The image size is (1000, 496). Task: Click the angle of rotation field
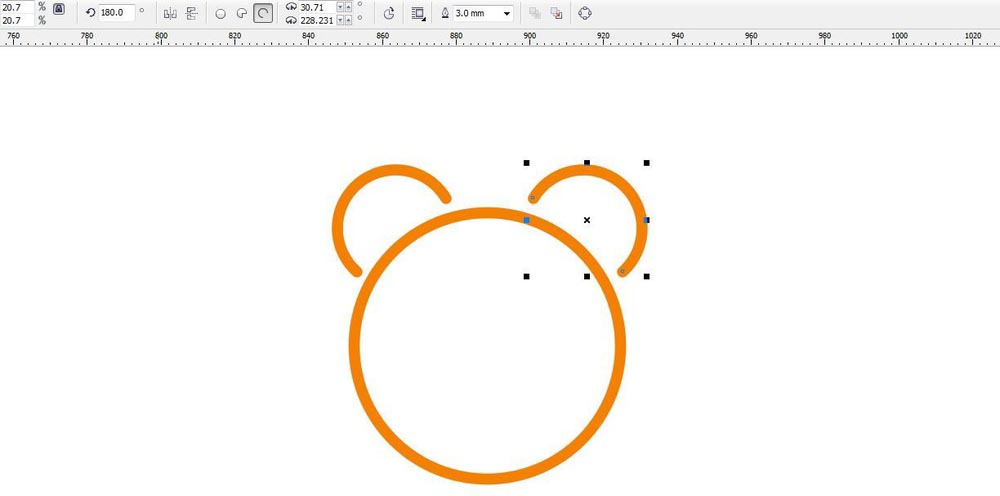point(116,13)
